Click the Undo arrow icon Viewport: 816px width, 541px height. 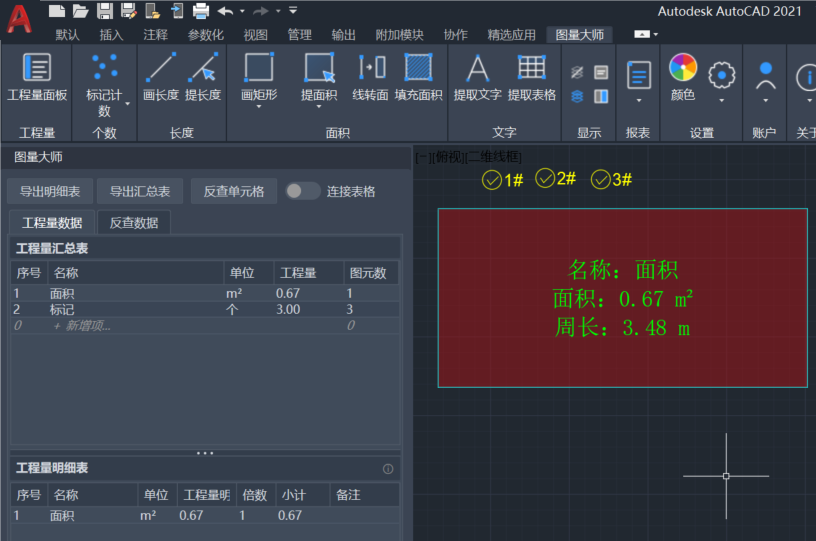click(225, 10)
